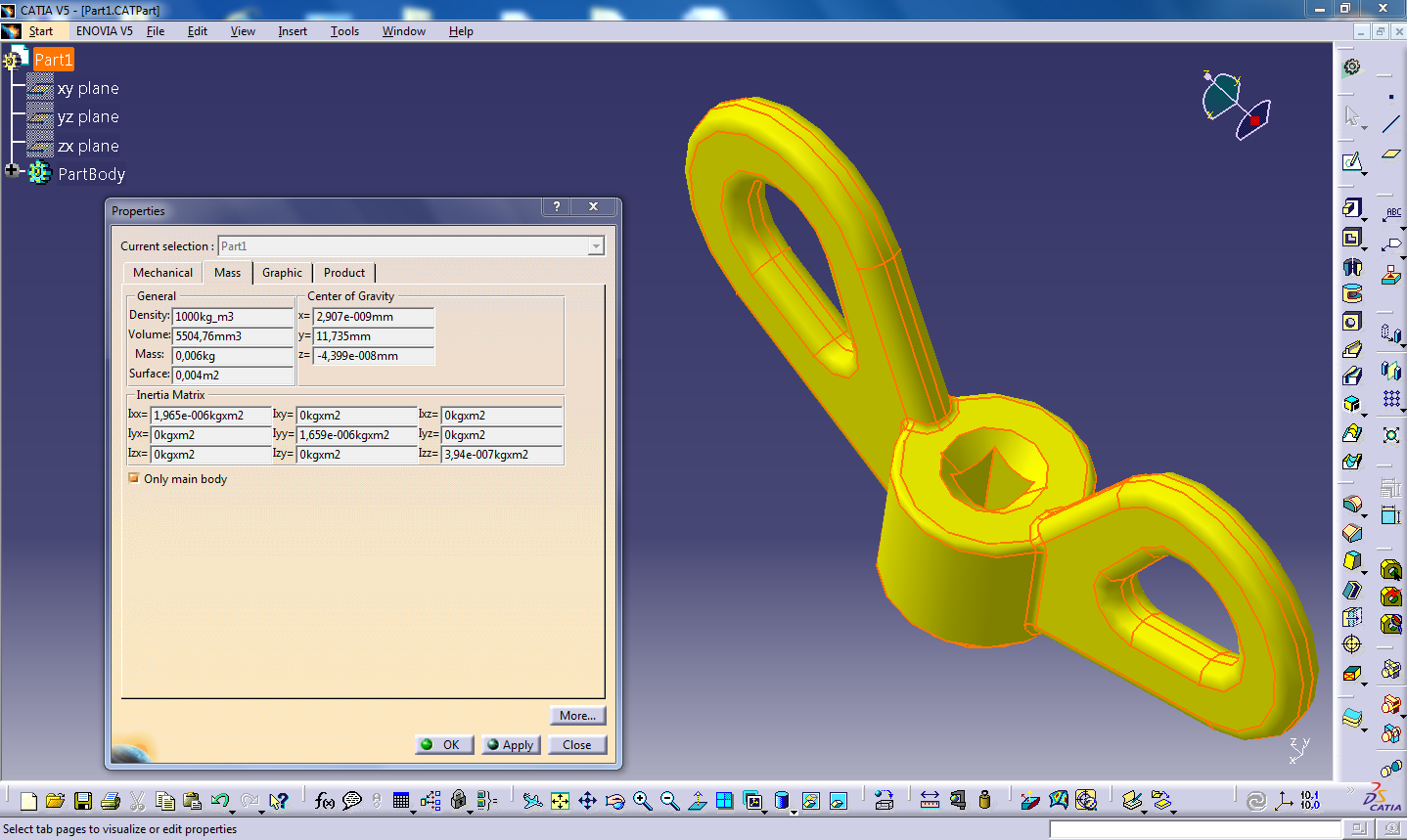Open the Design Table grid icon
This screenshot has width=1407, height=840.
click(401, 801)
